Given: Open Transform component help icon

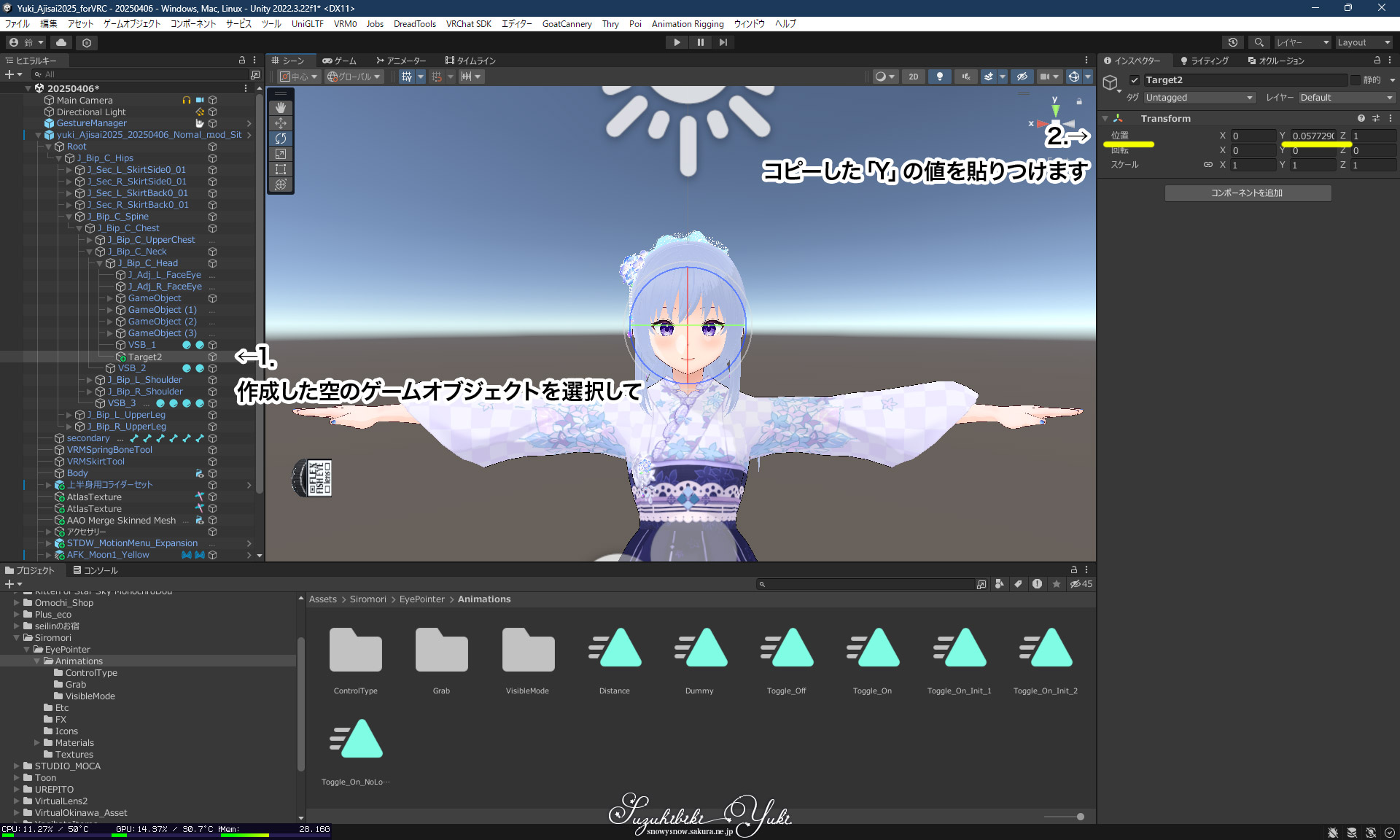Looking at the screenshot, I should 1361,118.
